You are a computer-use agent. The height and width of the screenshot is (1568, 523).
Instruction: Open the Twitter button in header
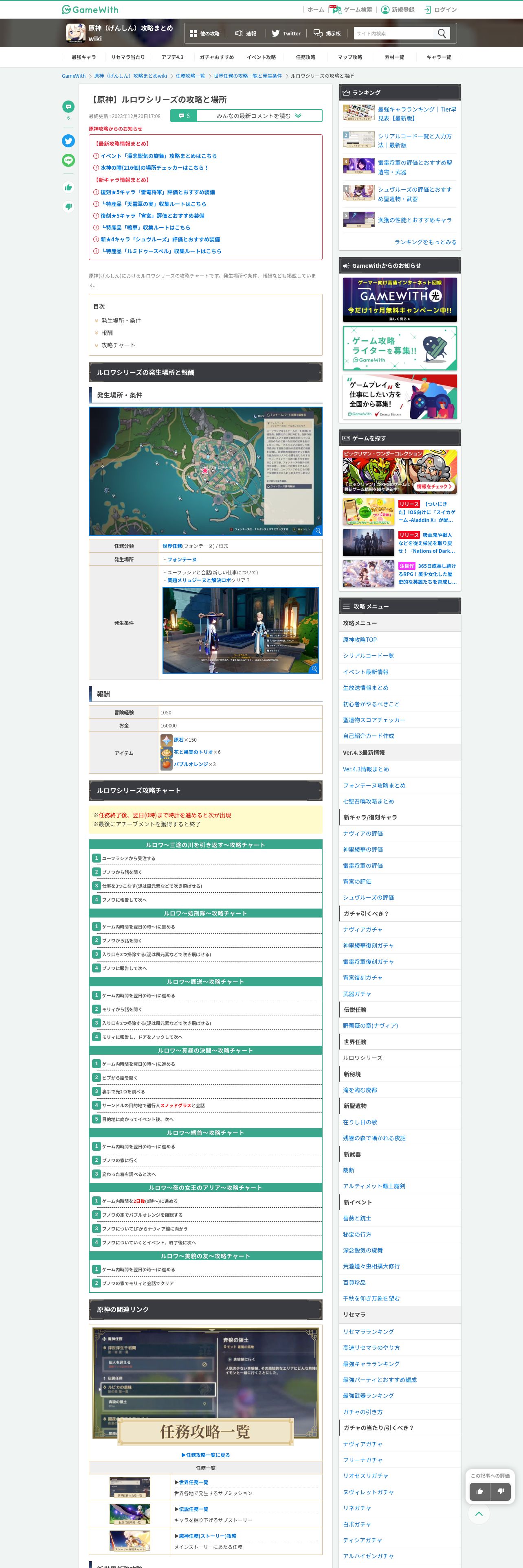(x=286, y=33)
